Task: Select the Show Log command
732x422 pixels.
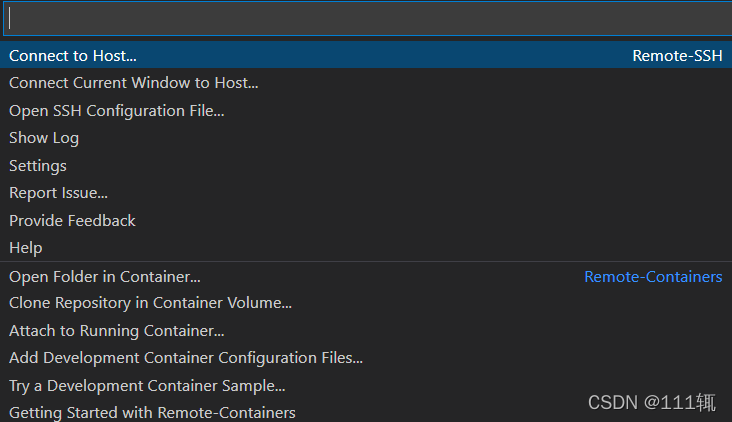Action: click(366, 138)
